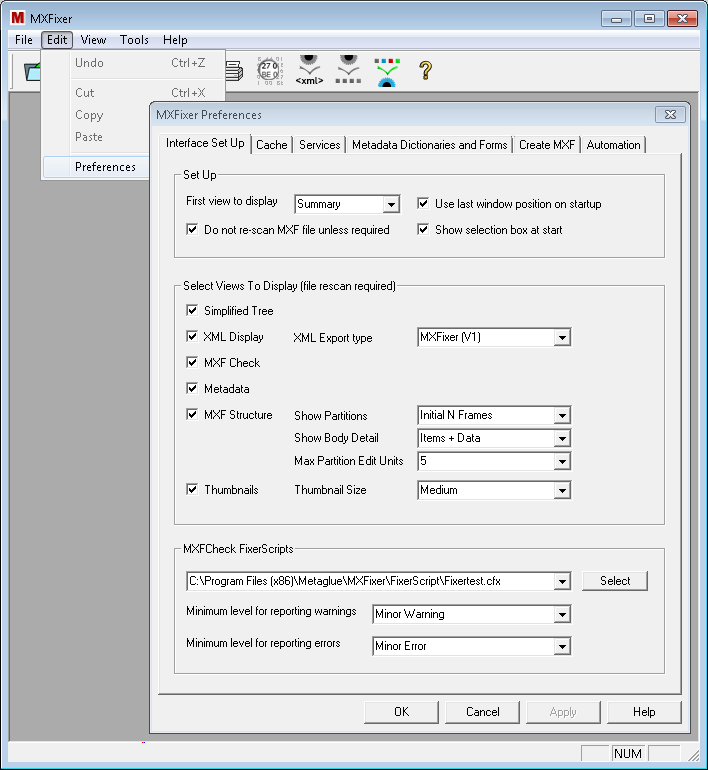Open the View menu
Screen dimensions: 708x770
point(93,40)
